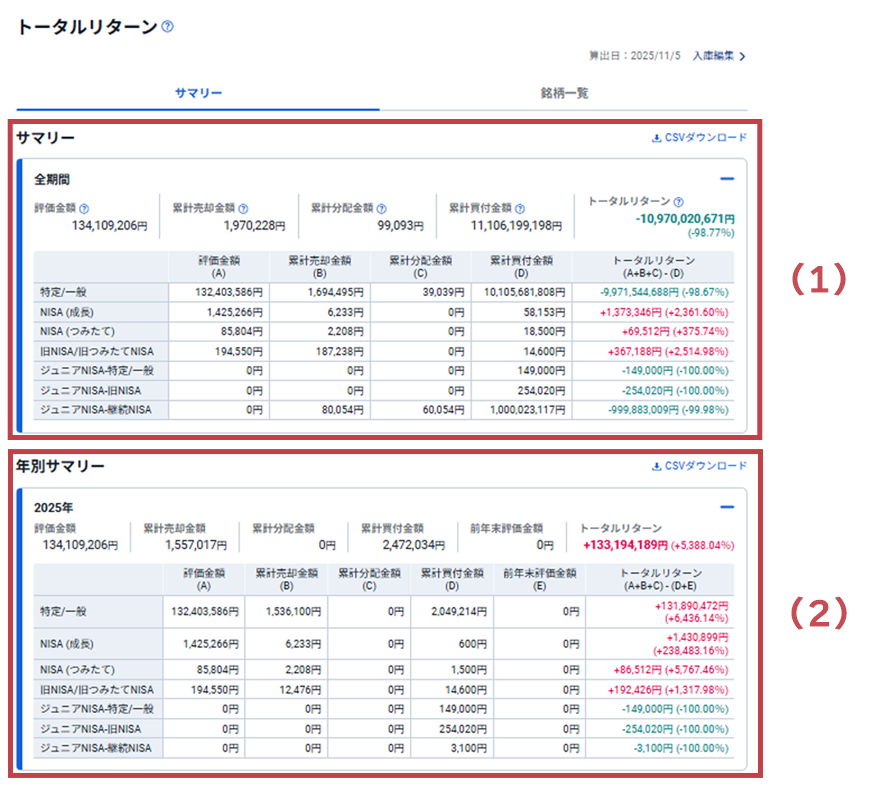
Task: Collapse the 2025年 panel with the minus button
Action: 727,507
